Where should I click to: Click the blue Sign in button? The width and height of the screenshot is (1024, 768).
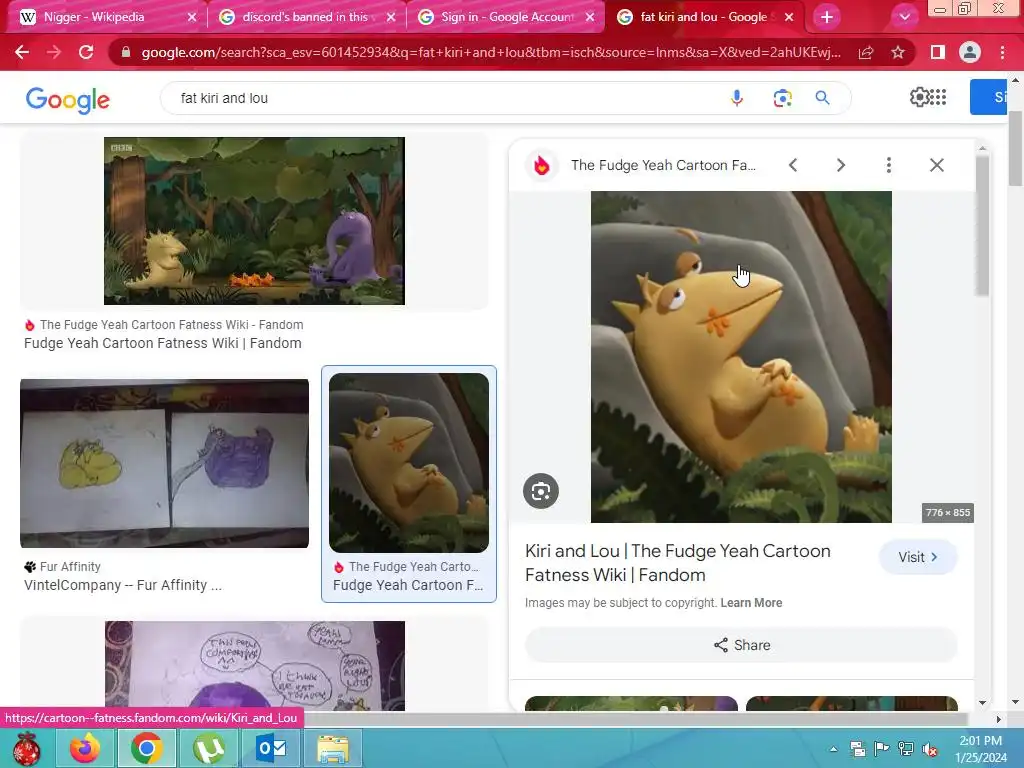tap(988, 97)
